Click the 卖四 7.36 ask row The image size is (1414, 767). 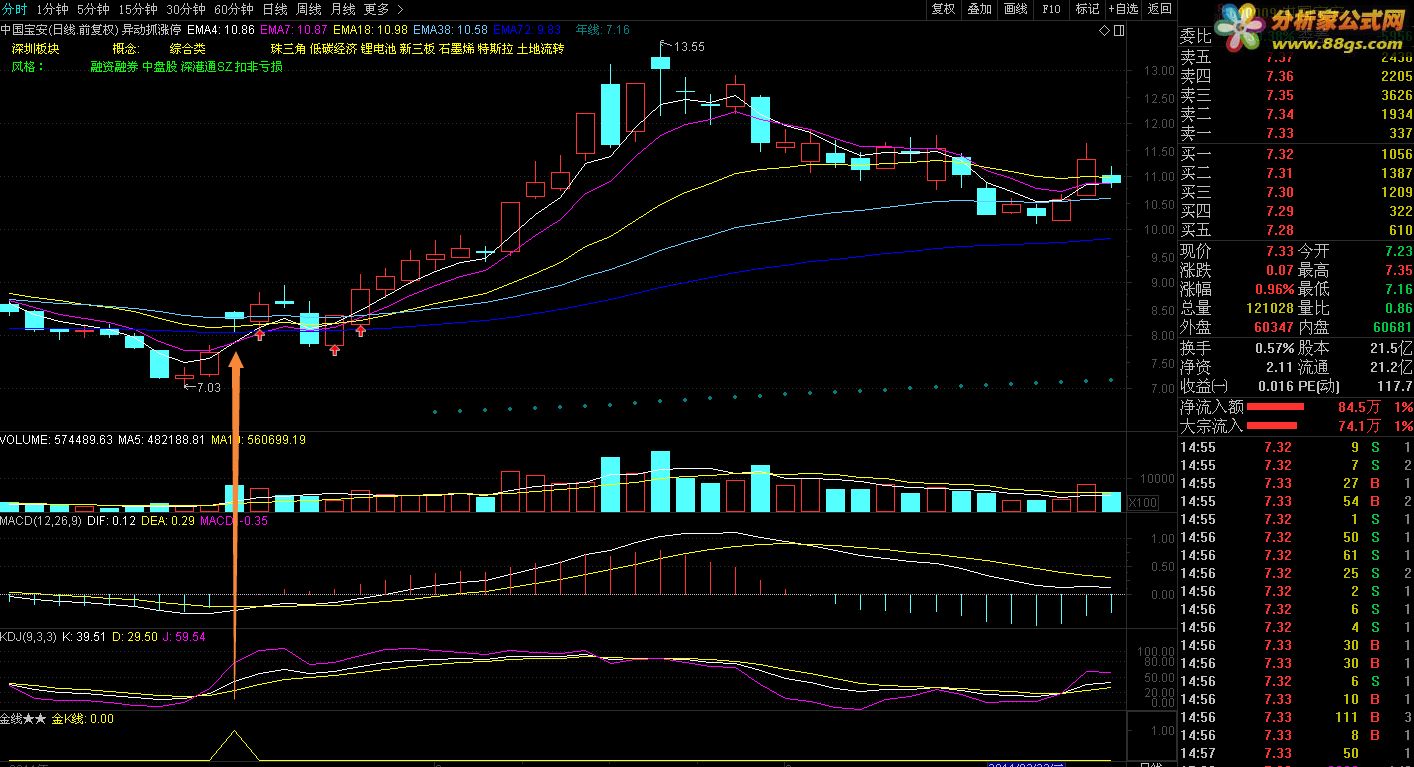pos(1296,76)
